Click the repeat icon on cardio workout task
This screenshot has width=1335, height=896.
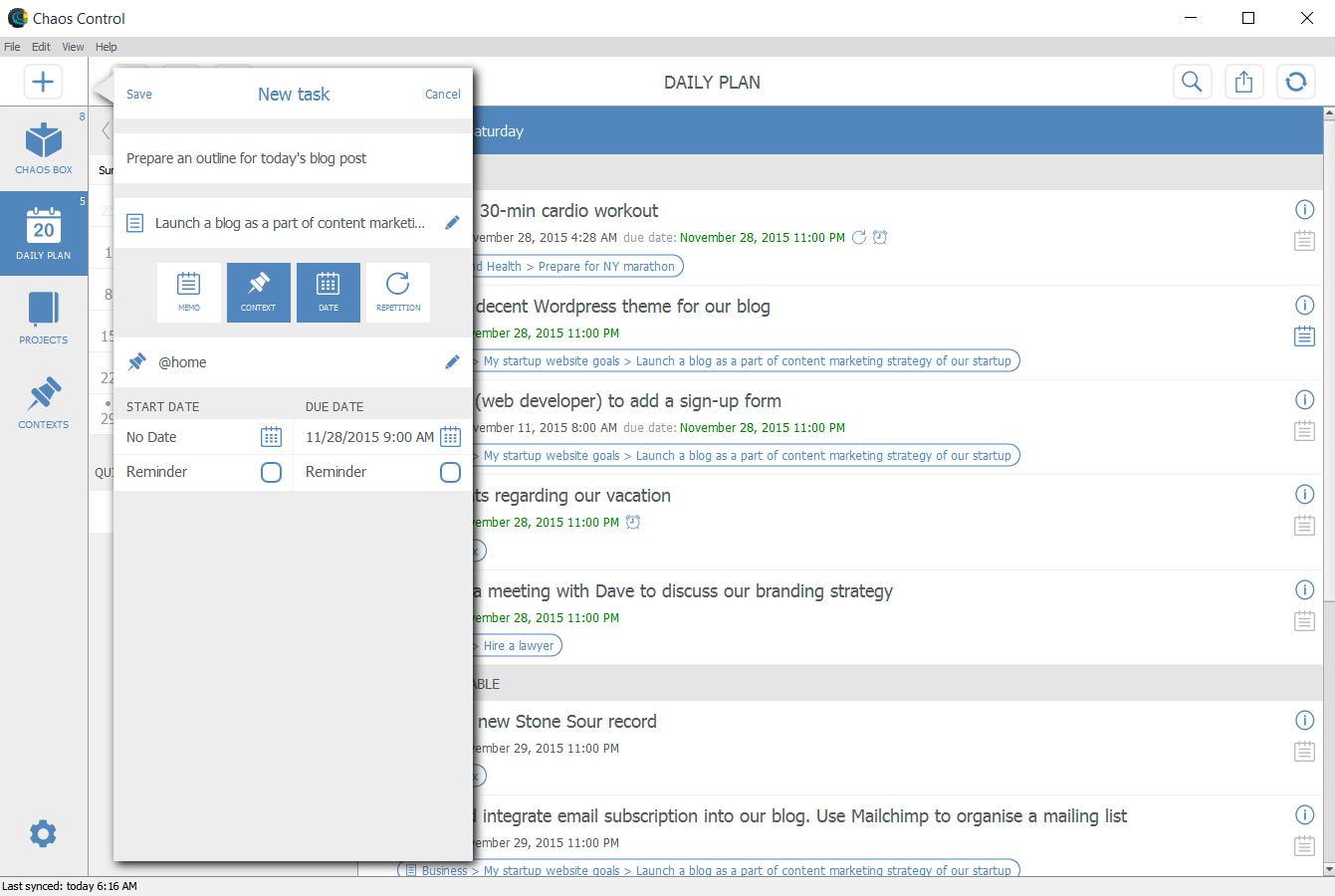coord(859,238)
